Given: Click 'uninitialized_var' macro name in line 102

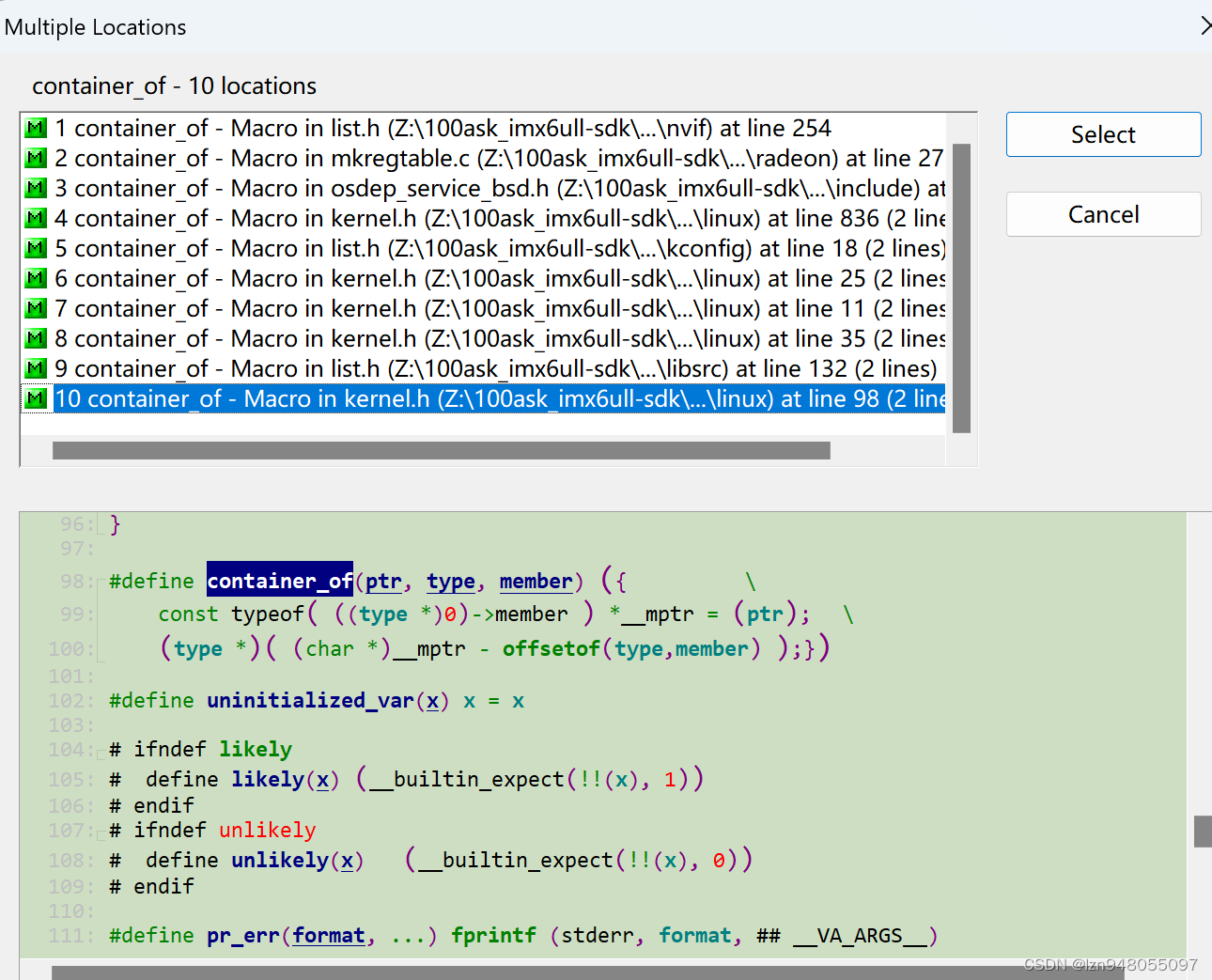Looking at the screenshot, I should pyautogui.click(x=310, y=701).
